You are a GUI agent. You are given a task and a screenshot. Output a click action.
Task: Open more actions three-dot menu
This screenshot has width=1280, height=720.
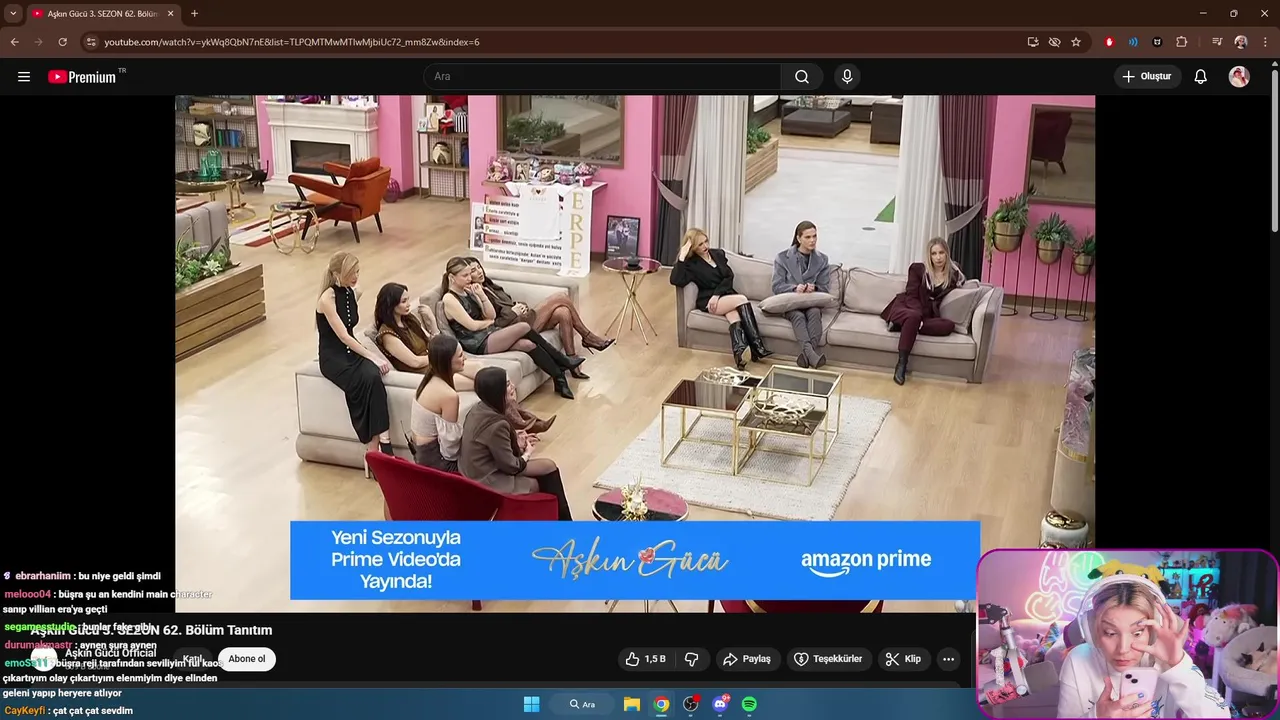click(x=948, y=659)
